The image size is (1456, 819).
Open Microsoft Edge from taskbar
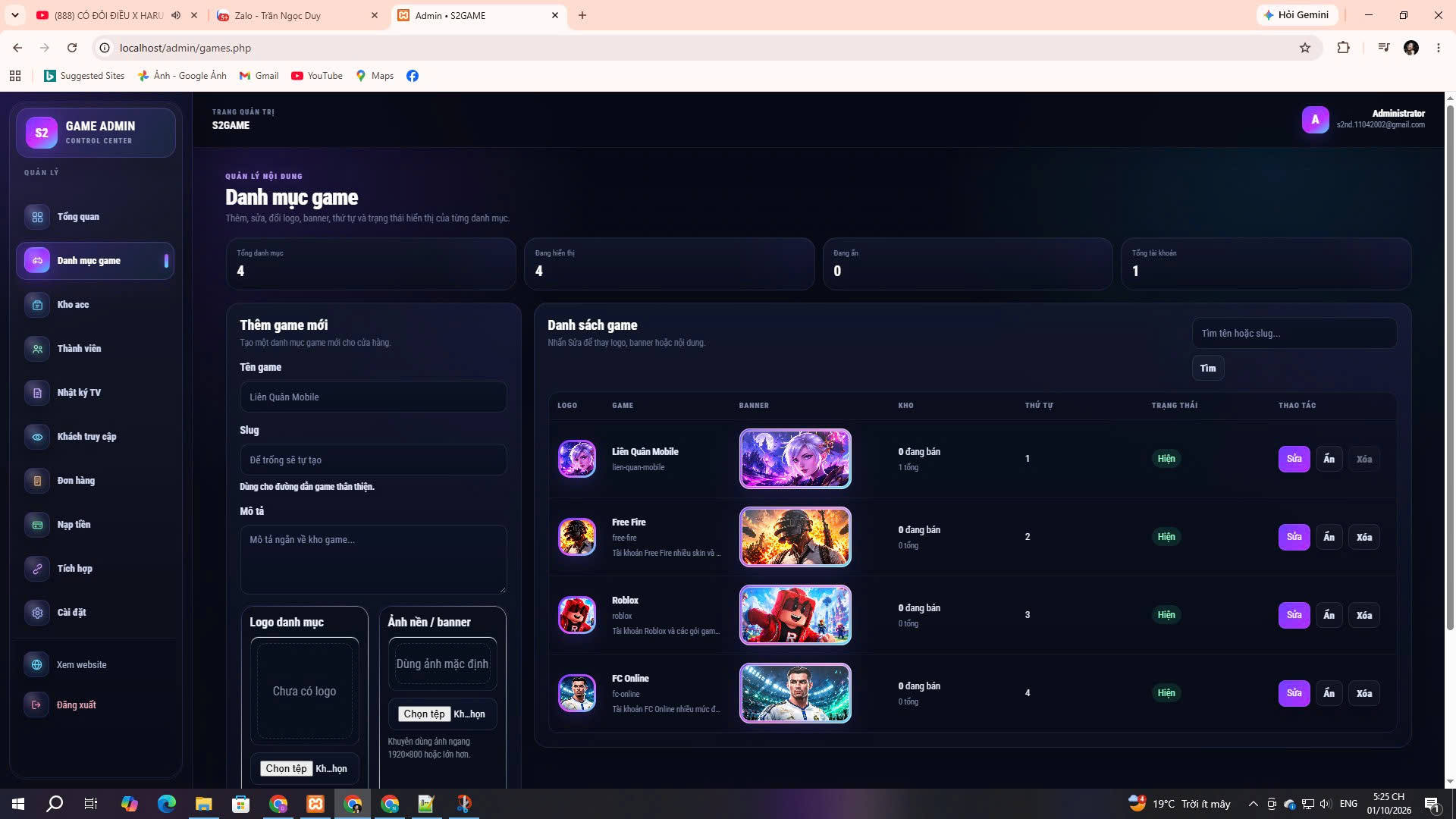click(x=167, y=804)
